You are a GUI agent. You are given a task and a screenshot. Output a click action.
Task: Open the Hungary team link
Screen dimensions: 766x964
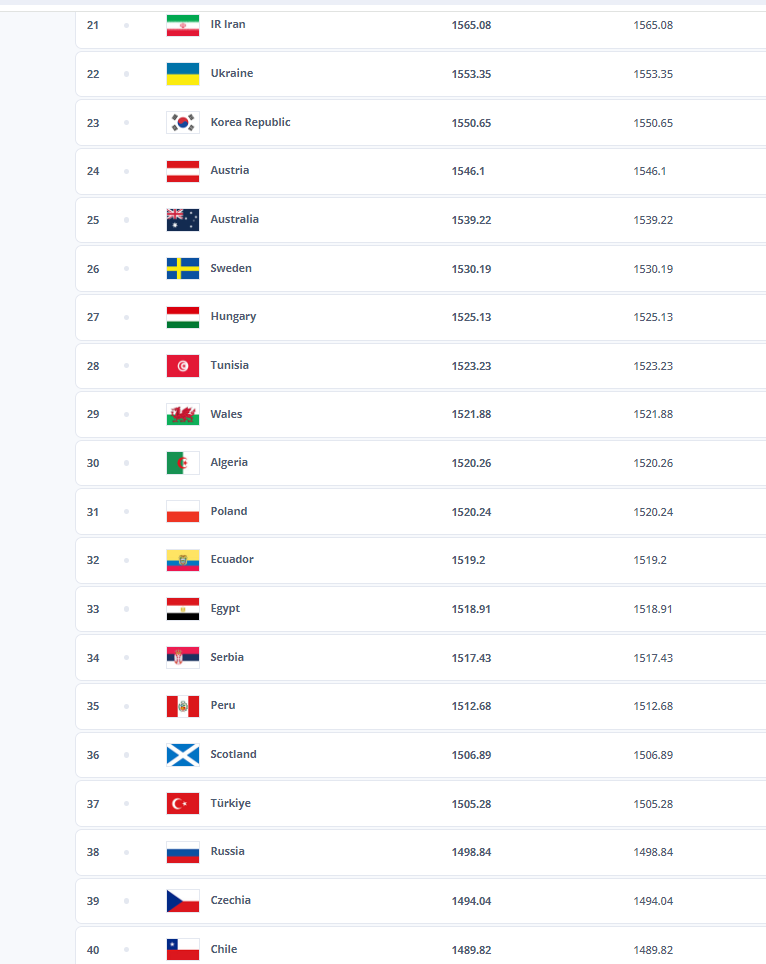(x=233, y=317)
